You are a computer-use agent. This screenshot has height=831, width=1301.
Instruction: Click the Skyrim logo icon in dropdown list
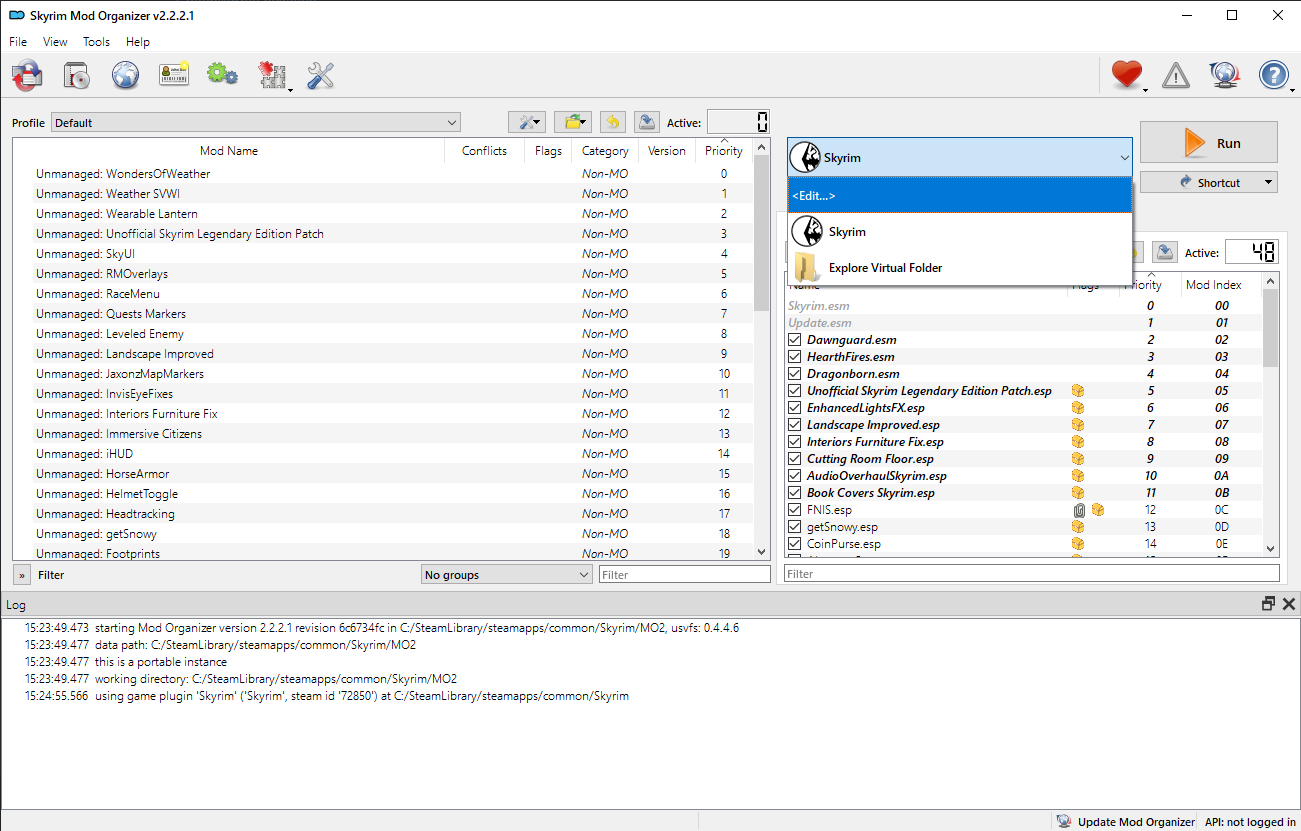click(x=807, y=232)
